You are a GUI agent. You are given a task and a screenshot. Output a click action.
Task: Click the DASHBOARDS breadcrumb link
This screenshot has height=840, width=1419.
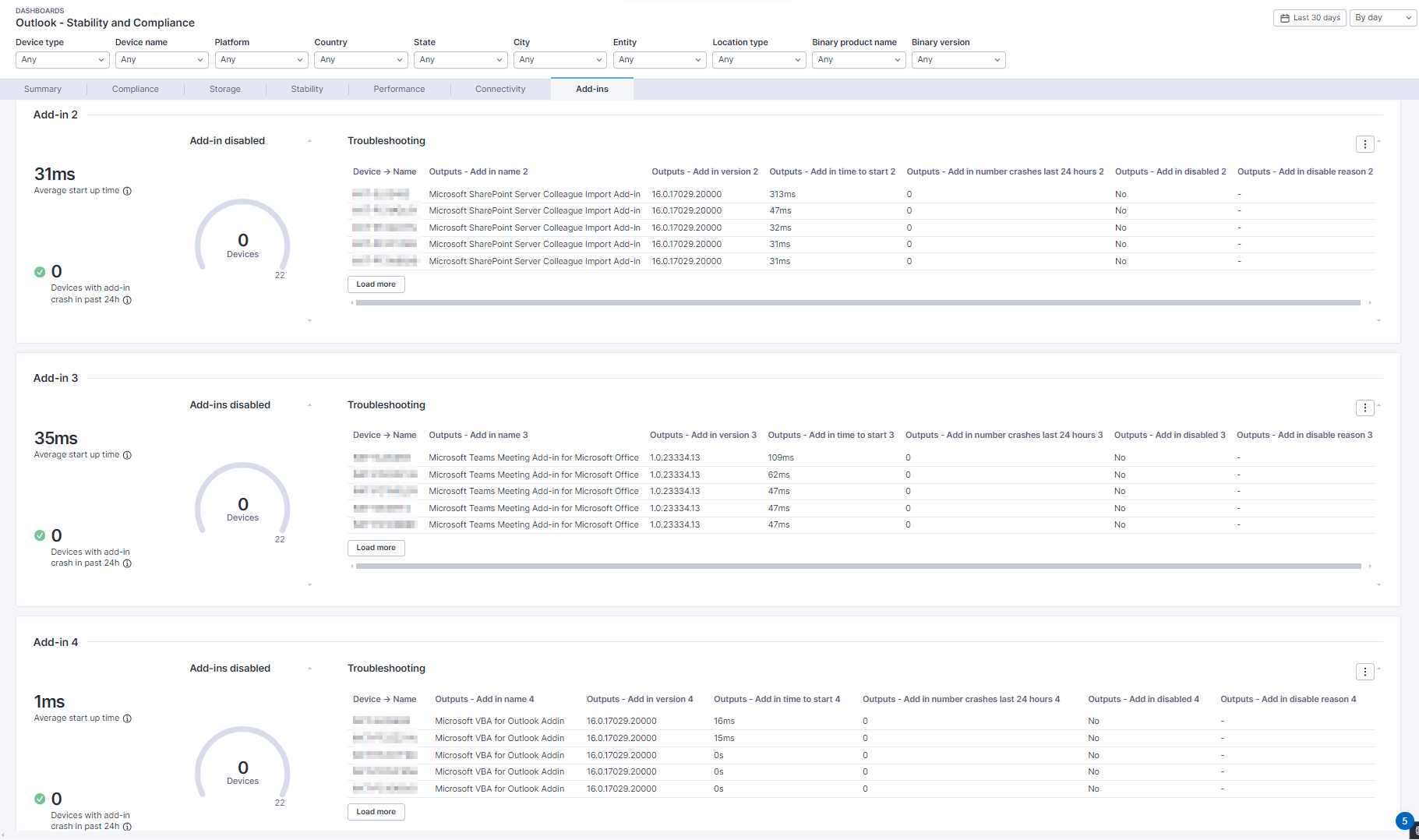[x=40, y=11]
